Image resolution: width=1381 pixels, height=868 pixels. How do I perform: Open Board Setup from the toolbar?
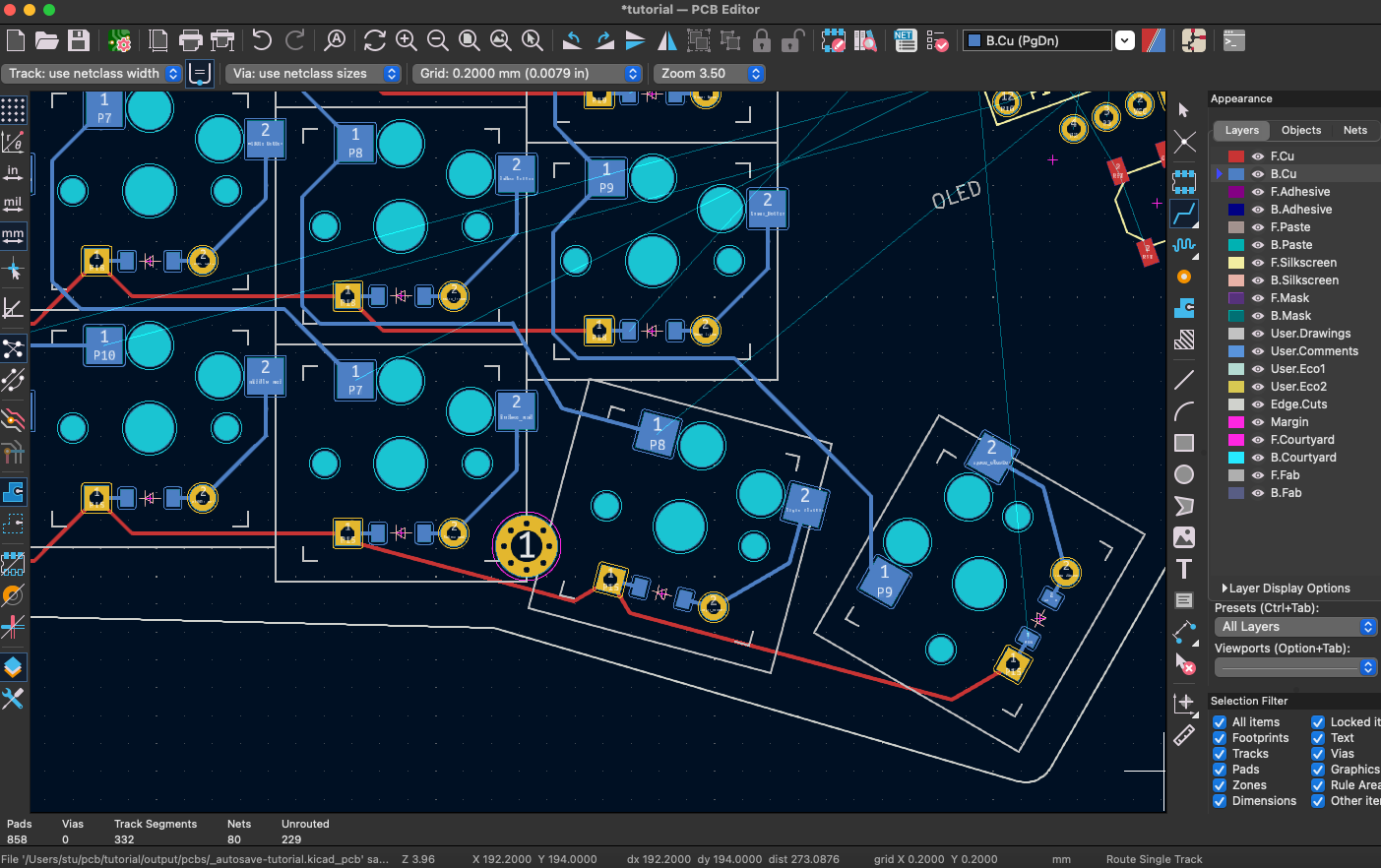coord(120,40)
